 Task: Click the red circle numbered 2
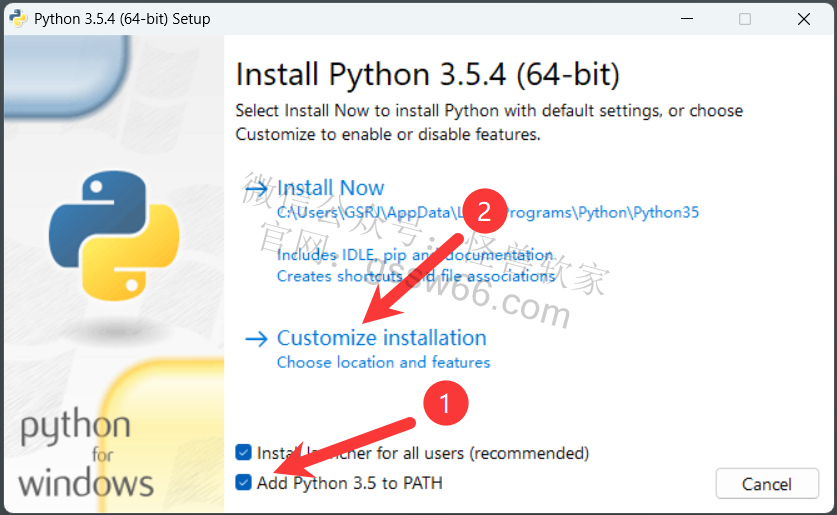(484, 211)
